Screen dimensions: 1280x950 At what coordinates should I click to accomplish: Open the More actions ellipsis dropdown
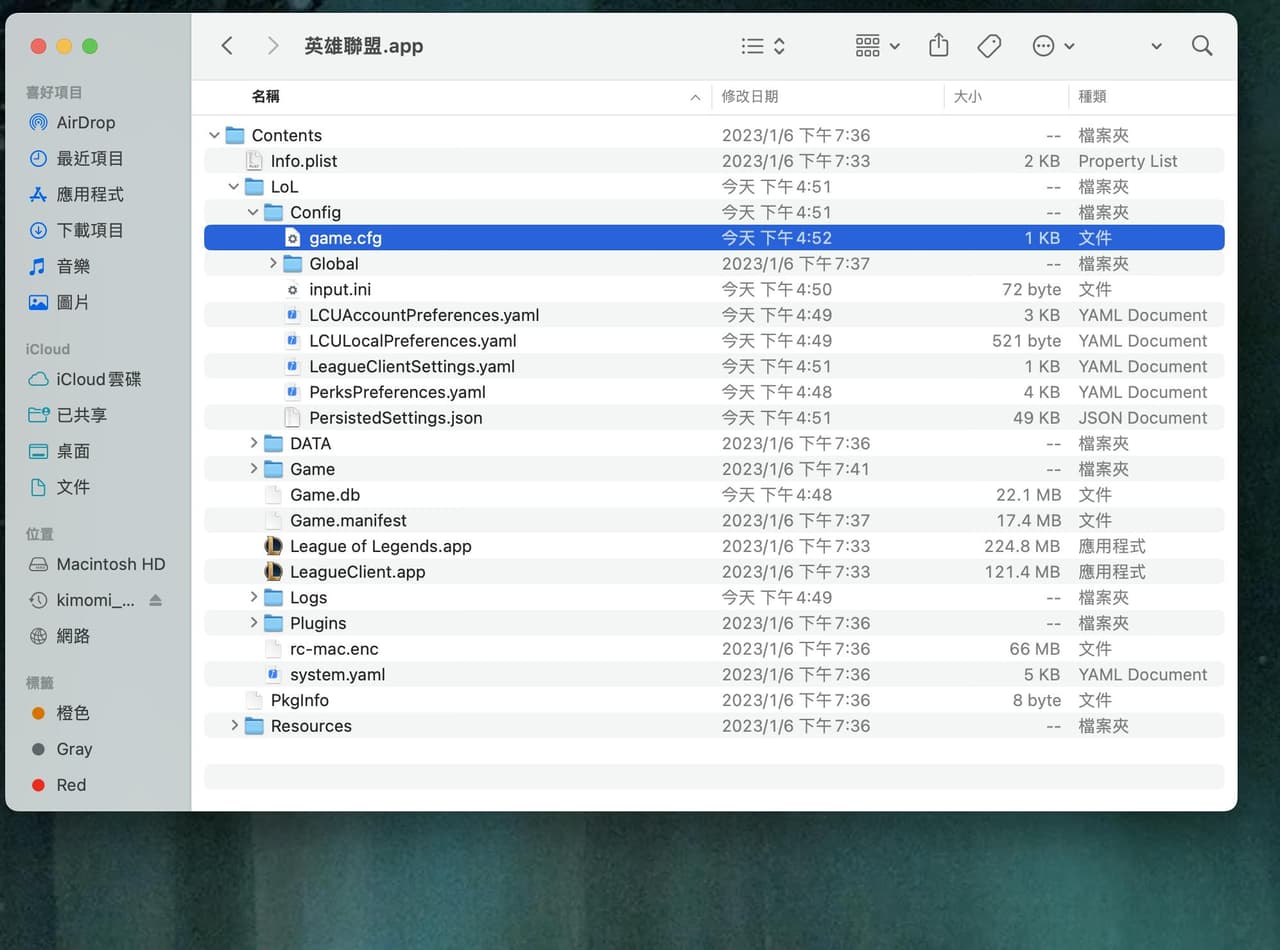[1053, 46]
